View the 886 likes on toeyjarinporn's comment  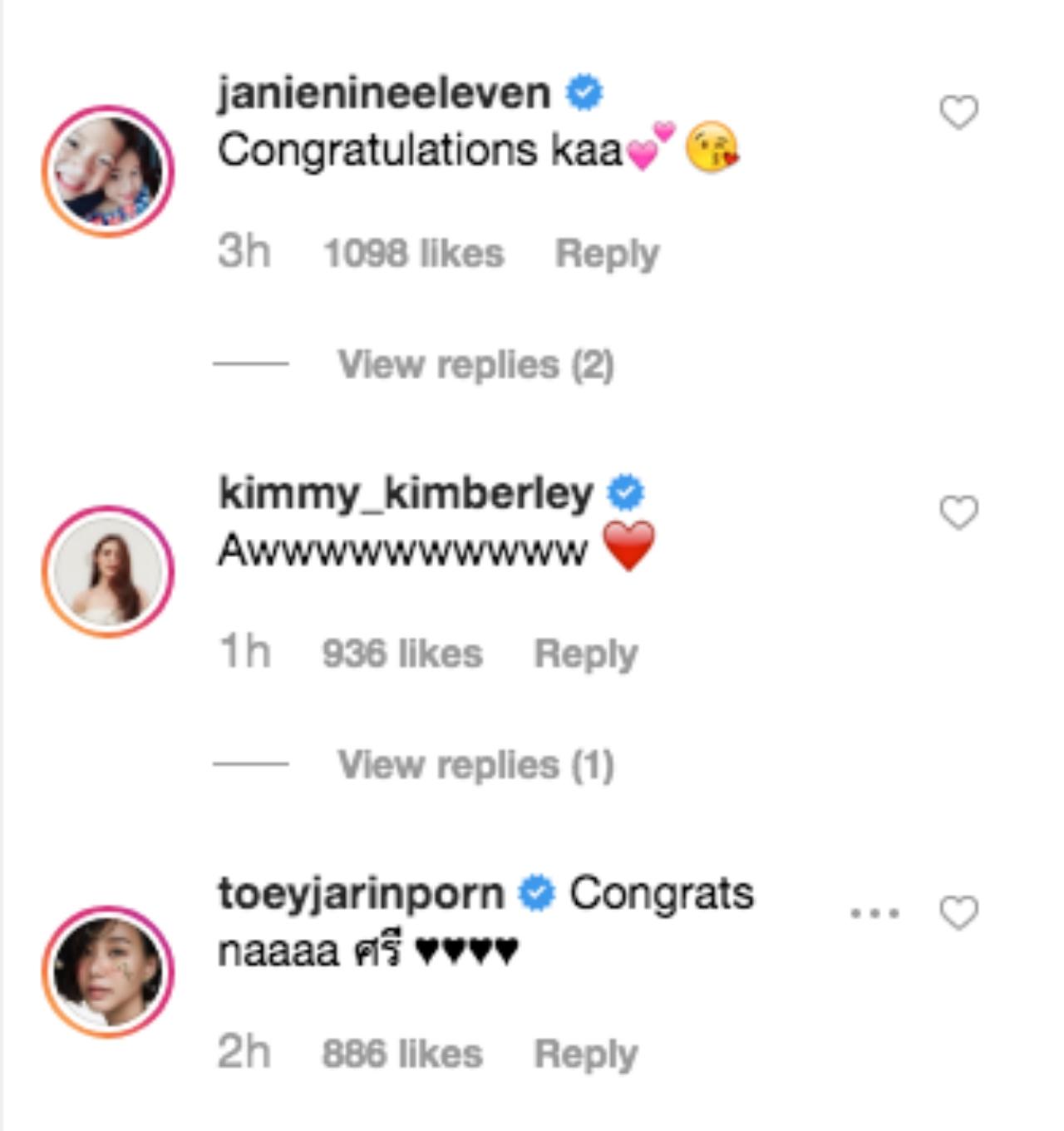(402, 1054)
